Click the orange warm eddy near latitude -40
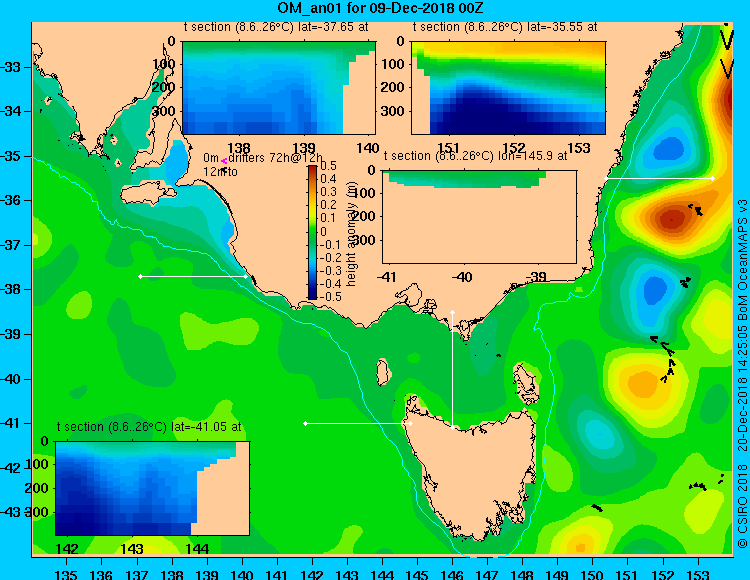750x580 pixels. (x=643, y=383)
